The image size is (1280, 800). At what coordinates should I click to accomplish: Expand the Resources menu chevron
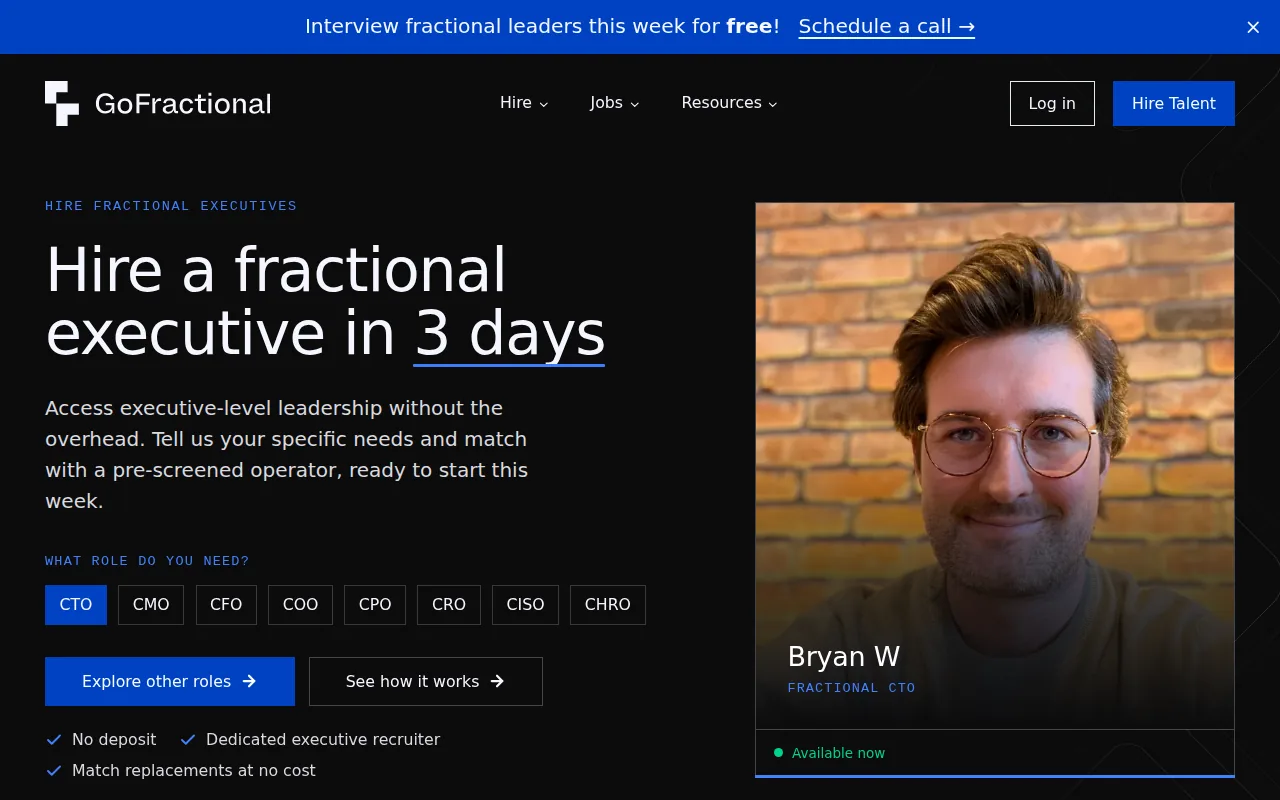tap(773, 104)
